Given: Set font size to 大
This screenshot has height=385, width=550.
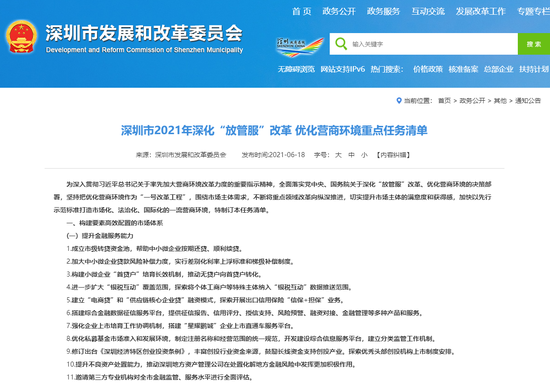Looking at the screenshot, I should 338,155.
